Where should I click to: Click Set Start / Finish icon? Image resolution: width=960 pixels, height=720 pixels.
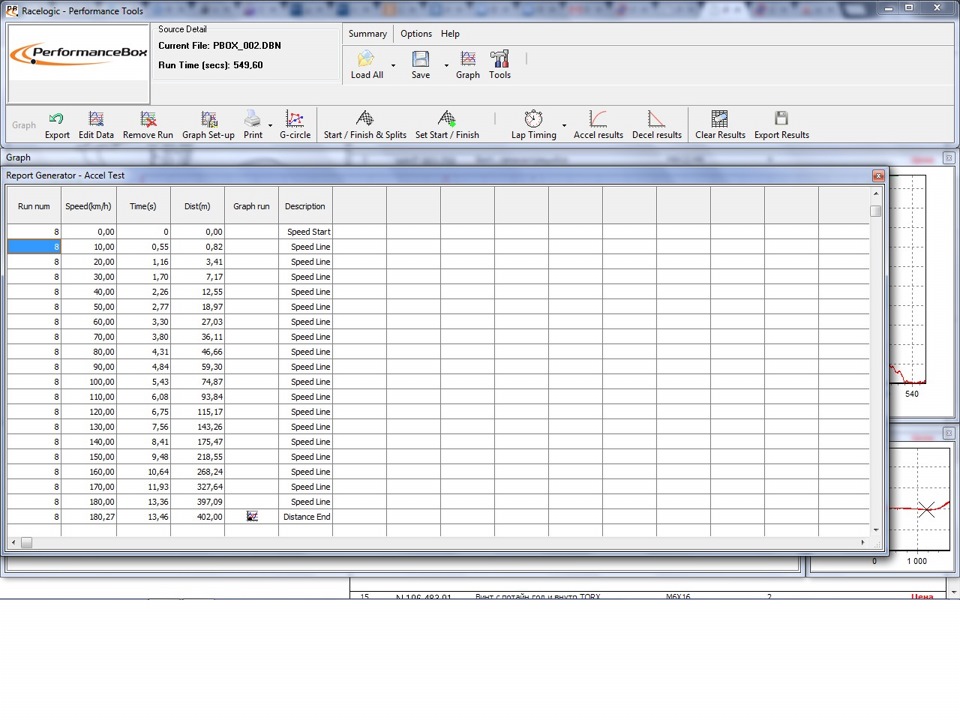pos(447,119)
